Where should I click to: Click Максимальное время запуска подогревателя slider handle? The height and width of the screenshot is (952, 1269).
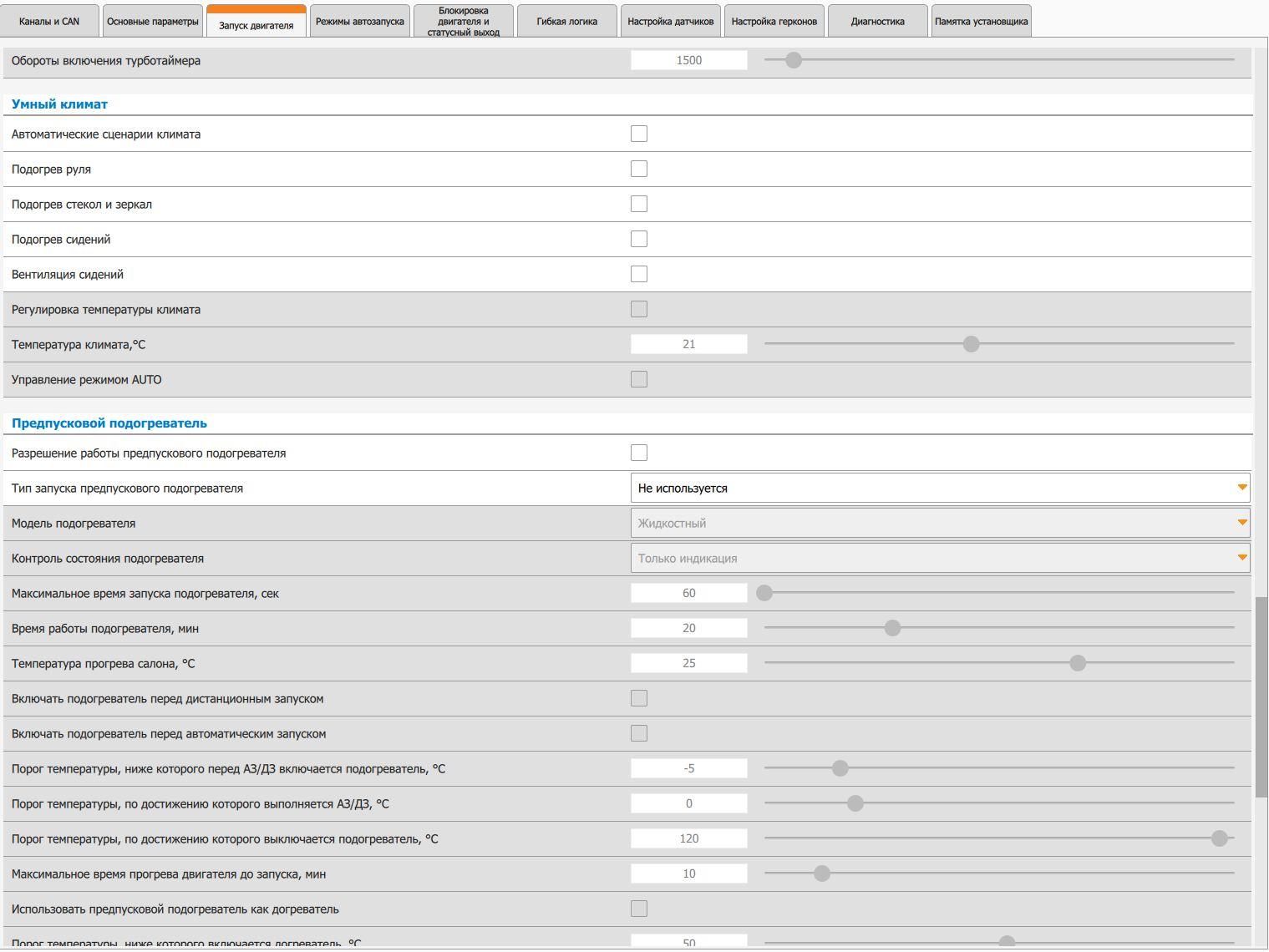(764, 593)
